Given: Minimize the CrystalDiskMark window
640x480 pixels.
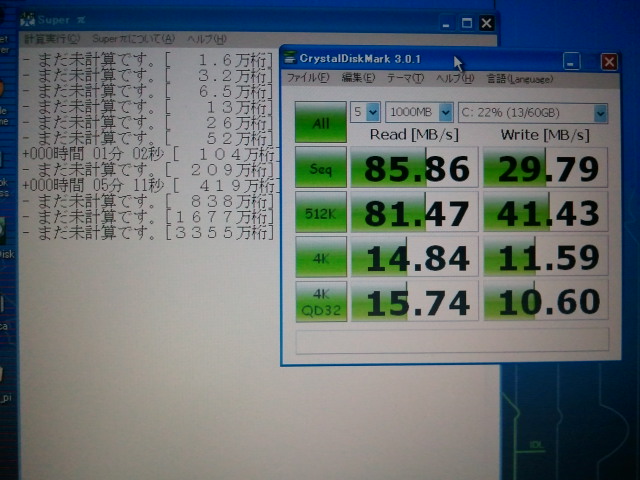Looking at the screenshot, I should [571, 62].
